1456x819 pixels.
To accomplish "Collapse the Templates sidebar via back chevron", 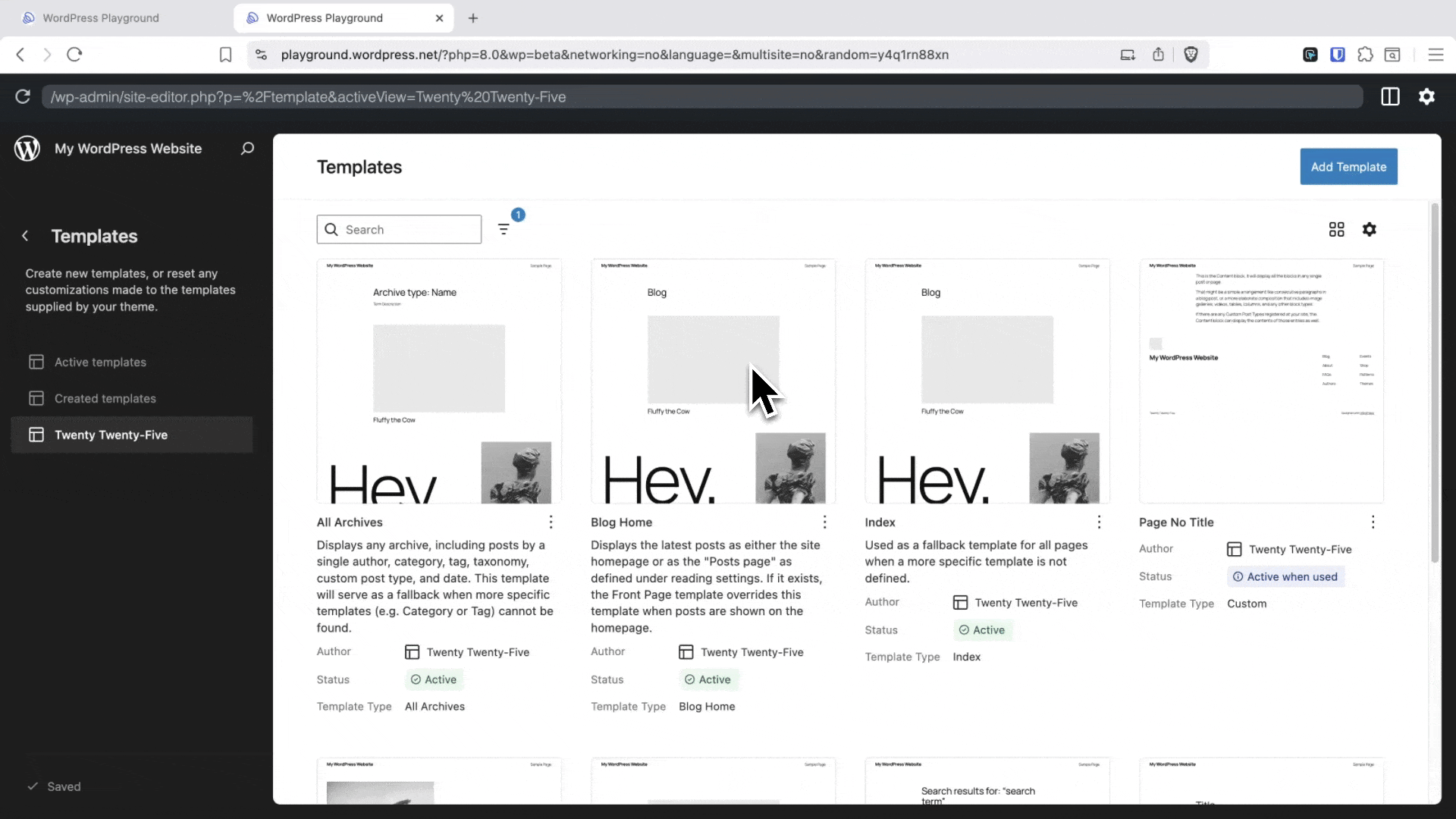I will pyautogui.click(x=26, y=236).
